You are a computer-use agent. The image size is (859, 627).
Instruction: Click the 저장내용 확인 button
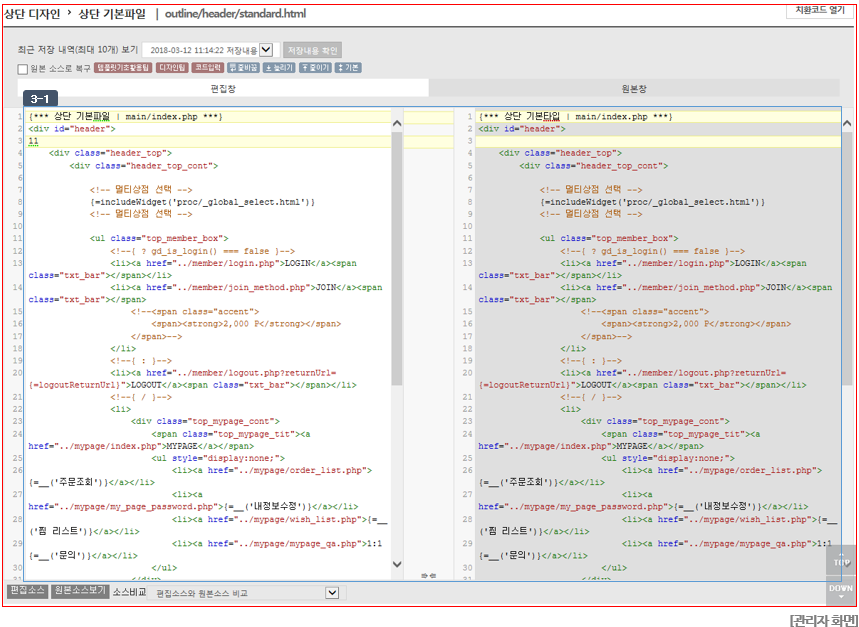click(x=313, y=50)
